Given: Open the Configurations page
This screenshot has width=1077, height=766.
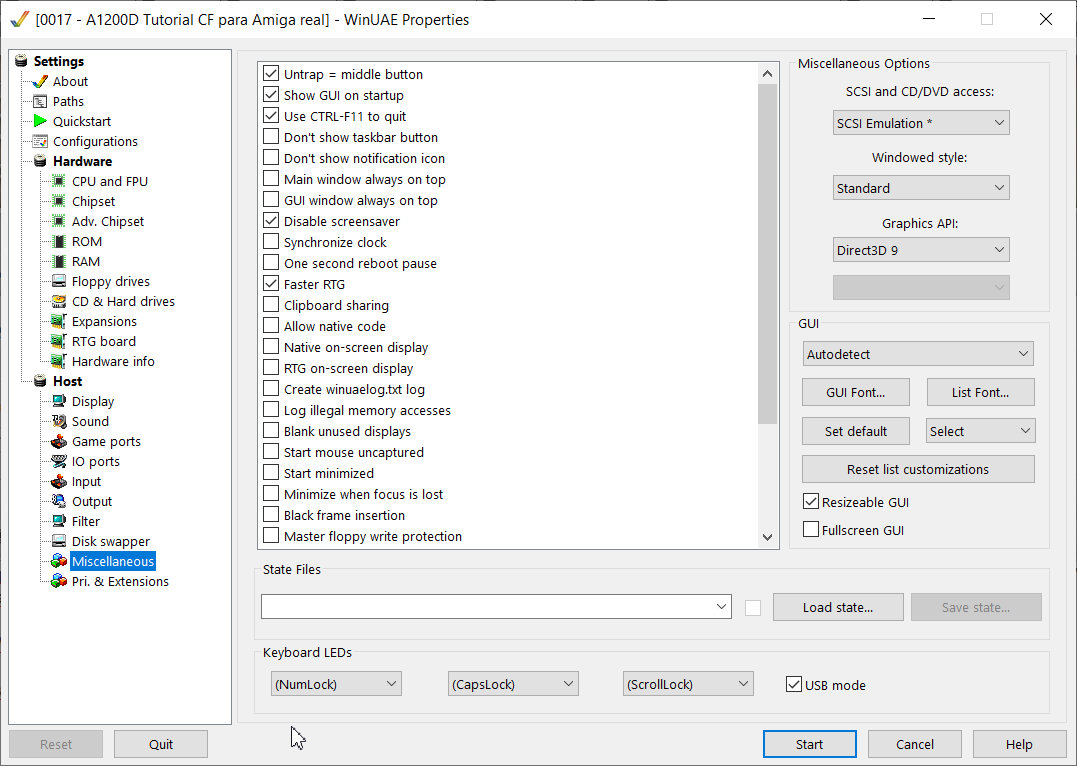Looking at the screenshot, I should click(x=95, y=141).
